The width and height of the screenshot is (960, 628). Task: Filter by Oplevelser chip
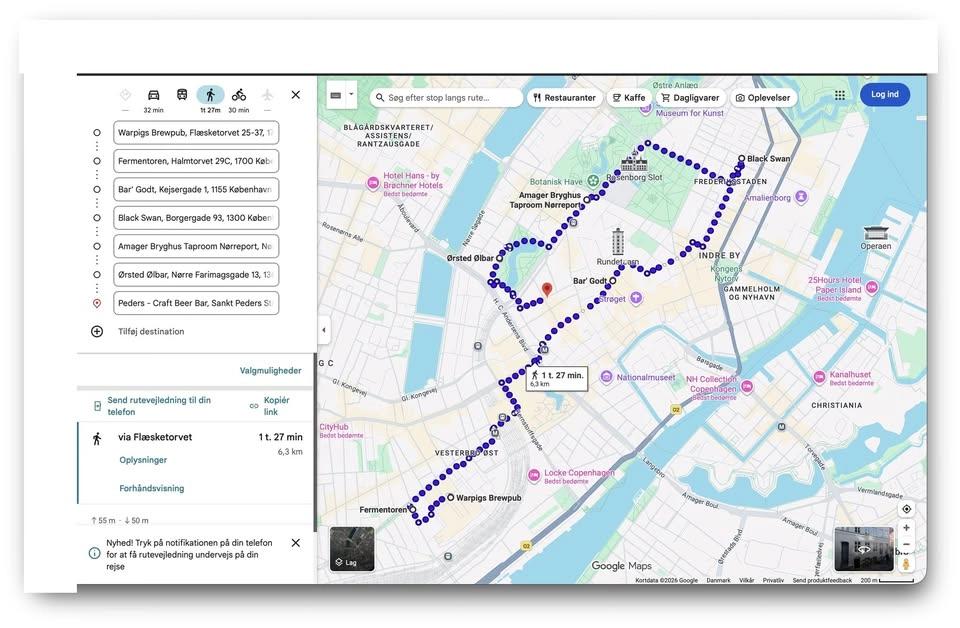763,97
